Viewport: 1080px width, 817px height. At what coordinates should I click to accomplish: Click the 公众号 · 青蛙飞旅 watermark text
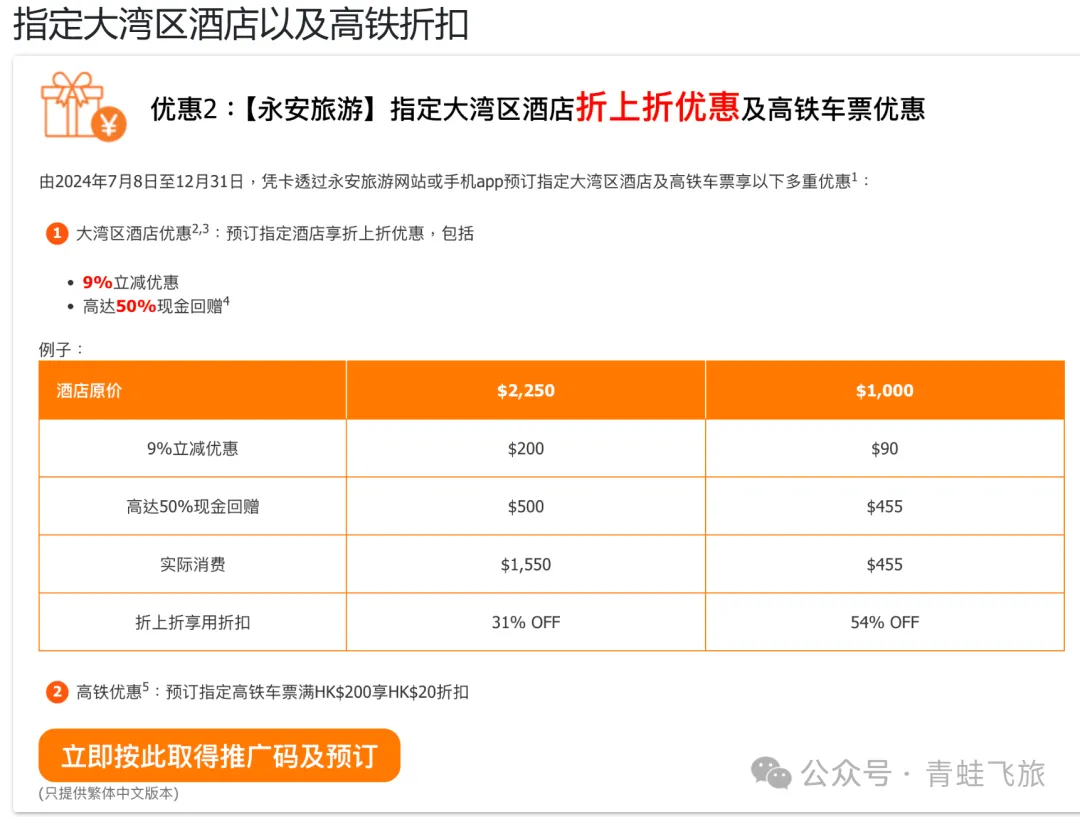(923, 774)
